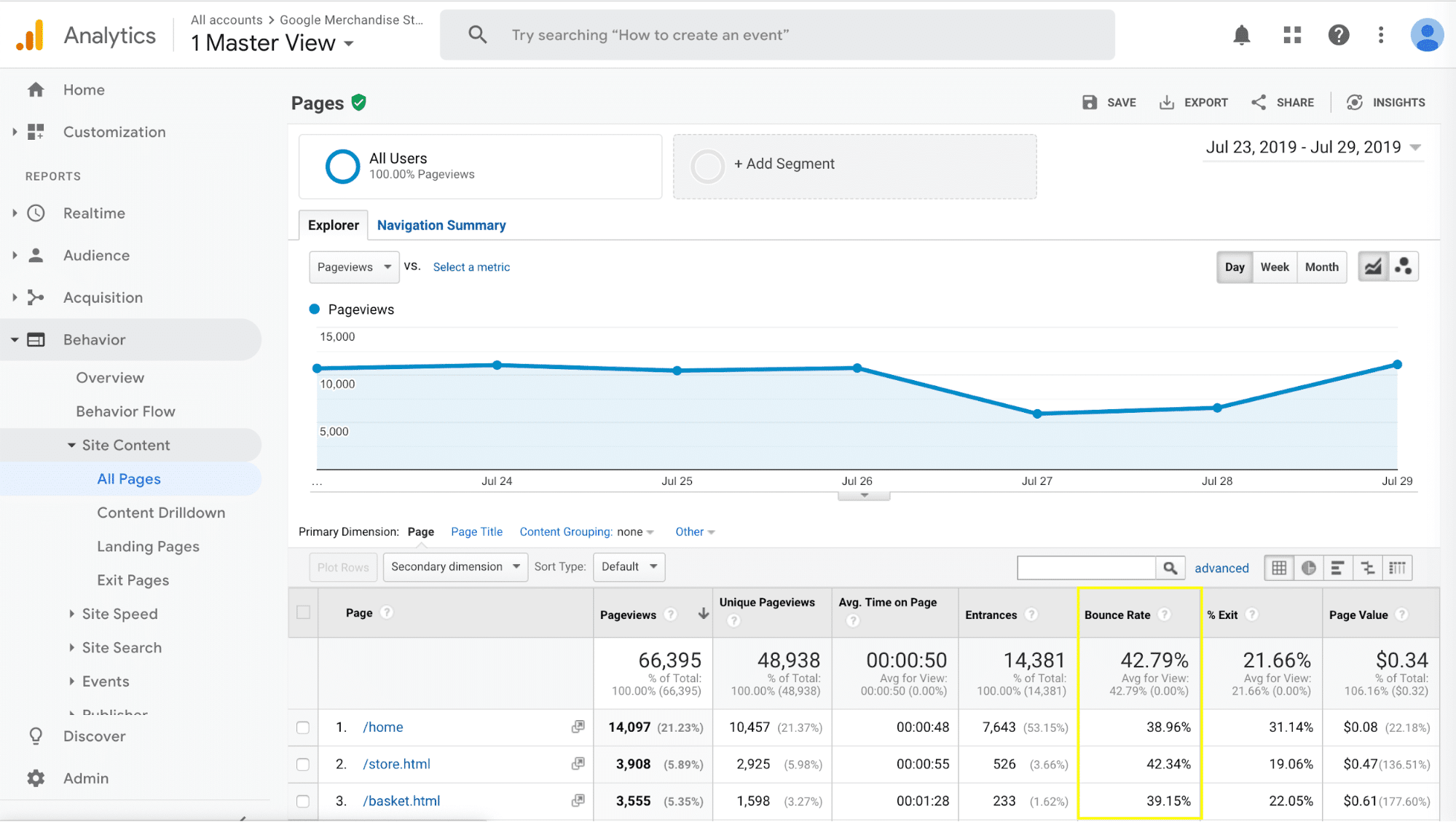The width and height of the screenshot is (1456, 822).
Task: Toggle the select-all header checkbox
Action: [x=304, y=612]
